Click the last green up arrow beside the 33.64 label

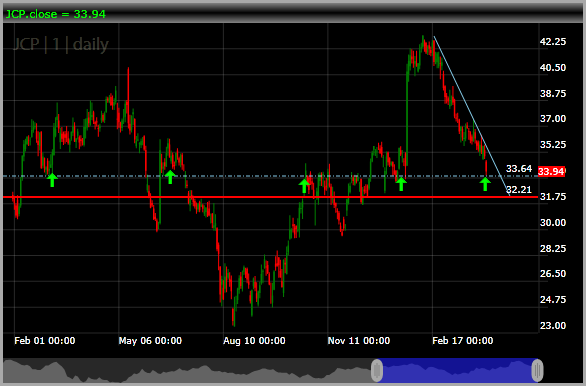coord(485,184)
